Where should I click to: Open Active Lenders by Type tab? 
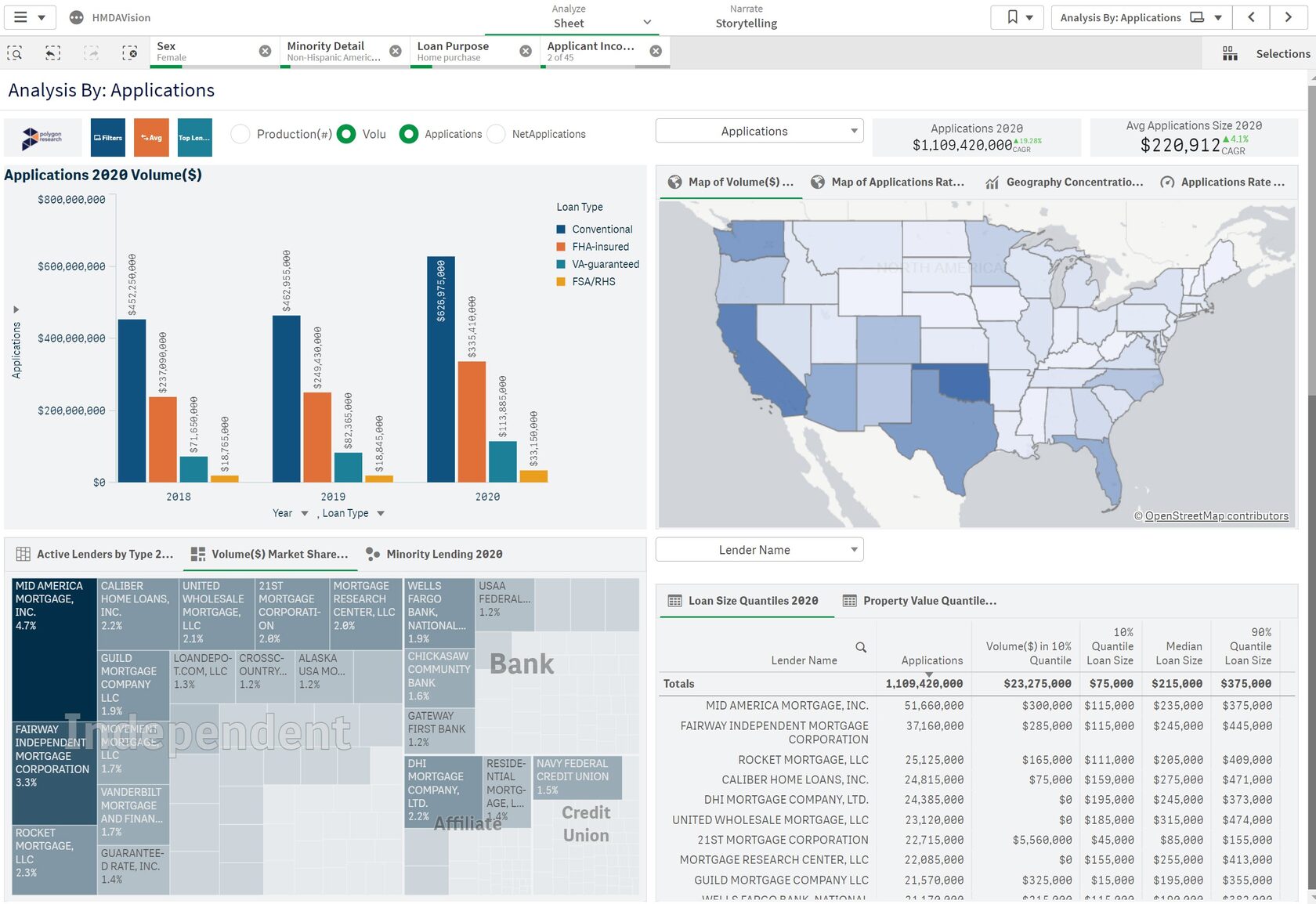(95, 554)
